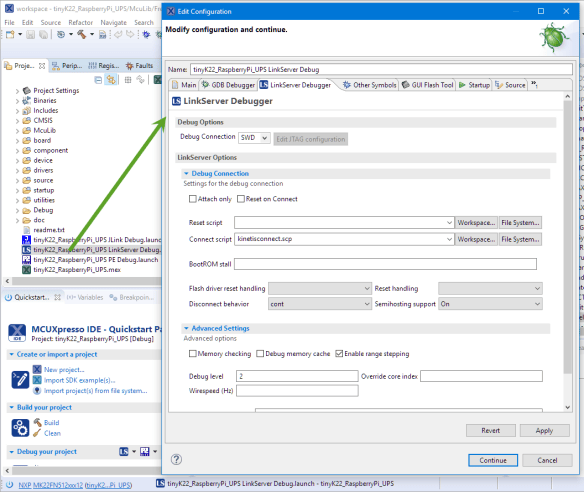Click the Debug level input field

[297, 376]
